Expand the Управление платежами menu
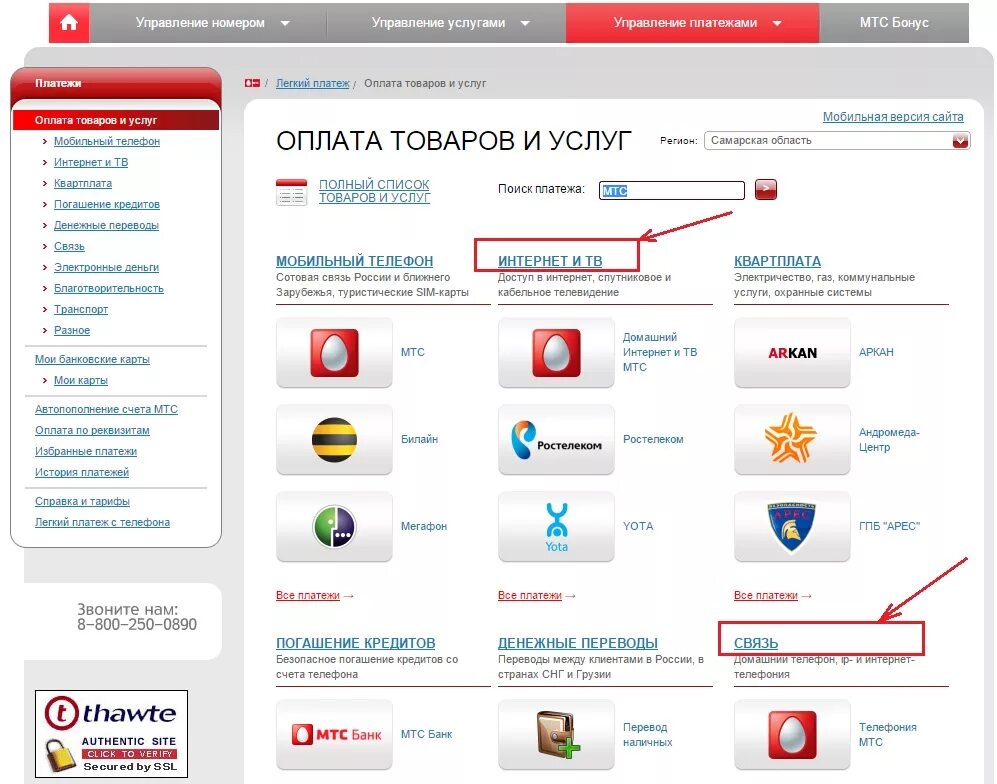The height and width of the screenshot is (784, 997). click(692, 23)
